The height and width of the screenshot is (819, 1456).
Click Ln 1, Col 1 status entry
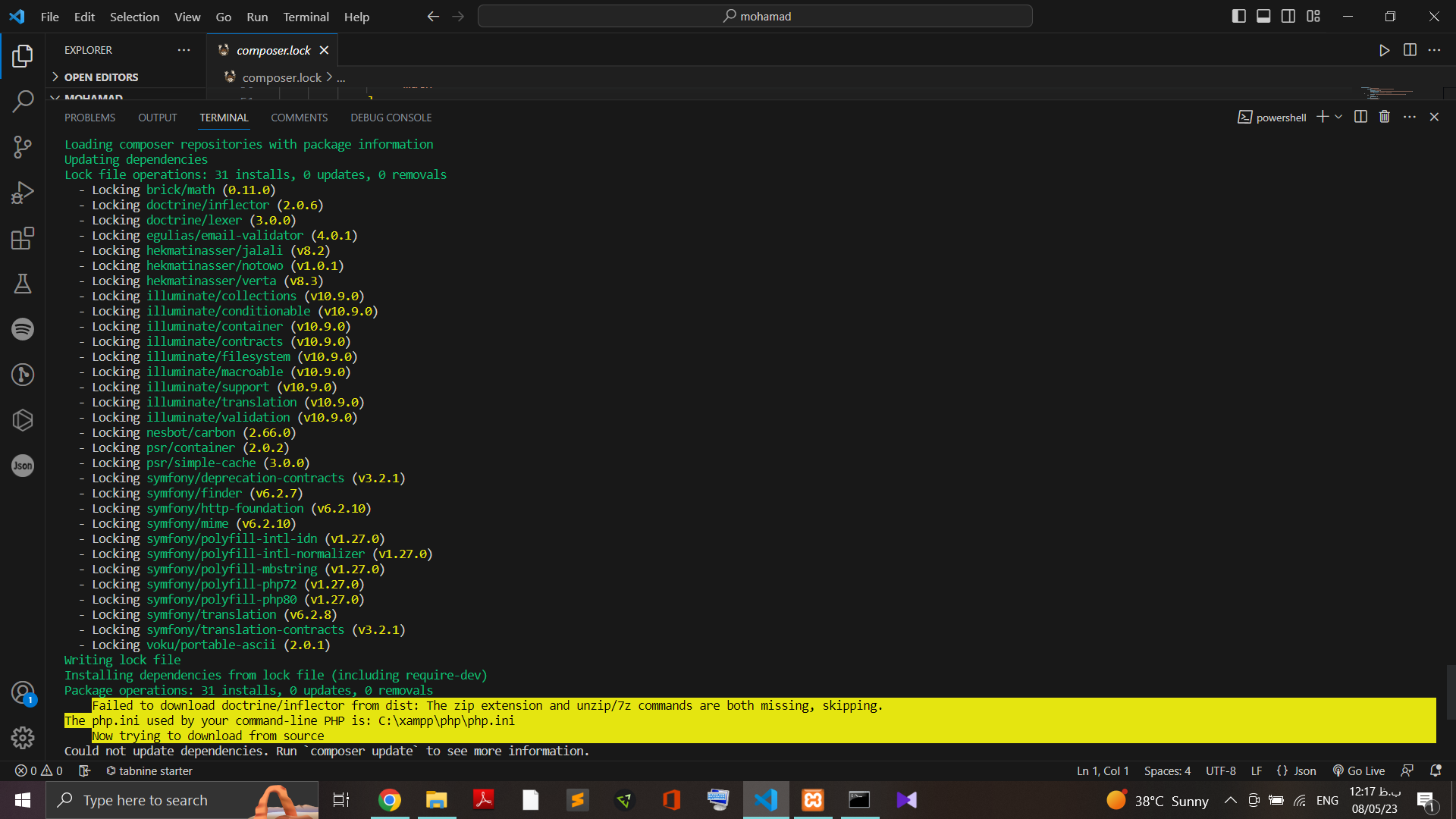tap(1103, 770)
